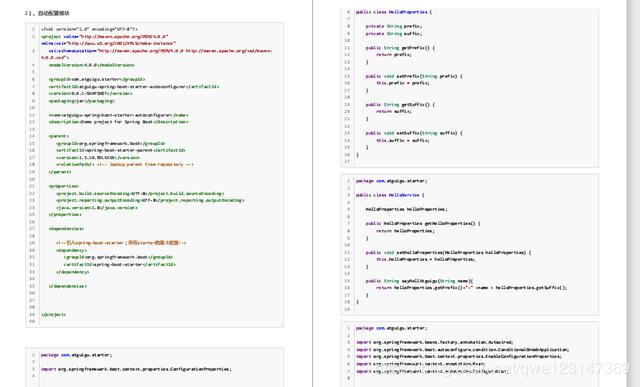Click the "public String getSuffix() {" line
This screenshot has width=640, height=387.
coord(400,105)
